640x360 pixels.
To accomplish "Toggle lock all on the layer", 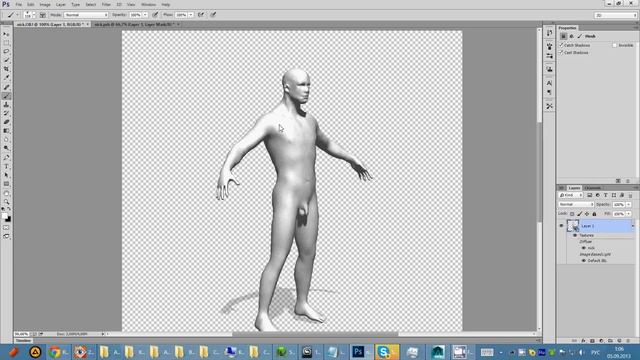I will click(x=594, y=214).
